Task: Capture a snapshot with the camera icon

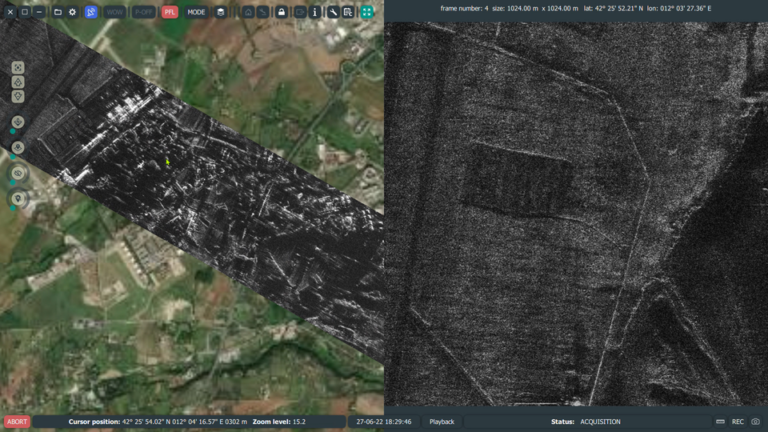Action: click(x=756, y=422)
